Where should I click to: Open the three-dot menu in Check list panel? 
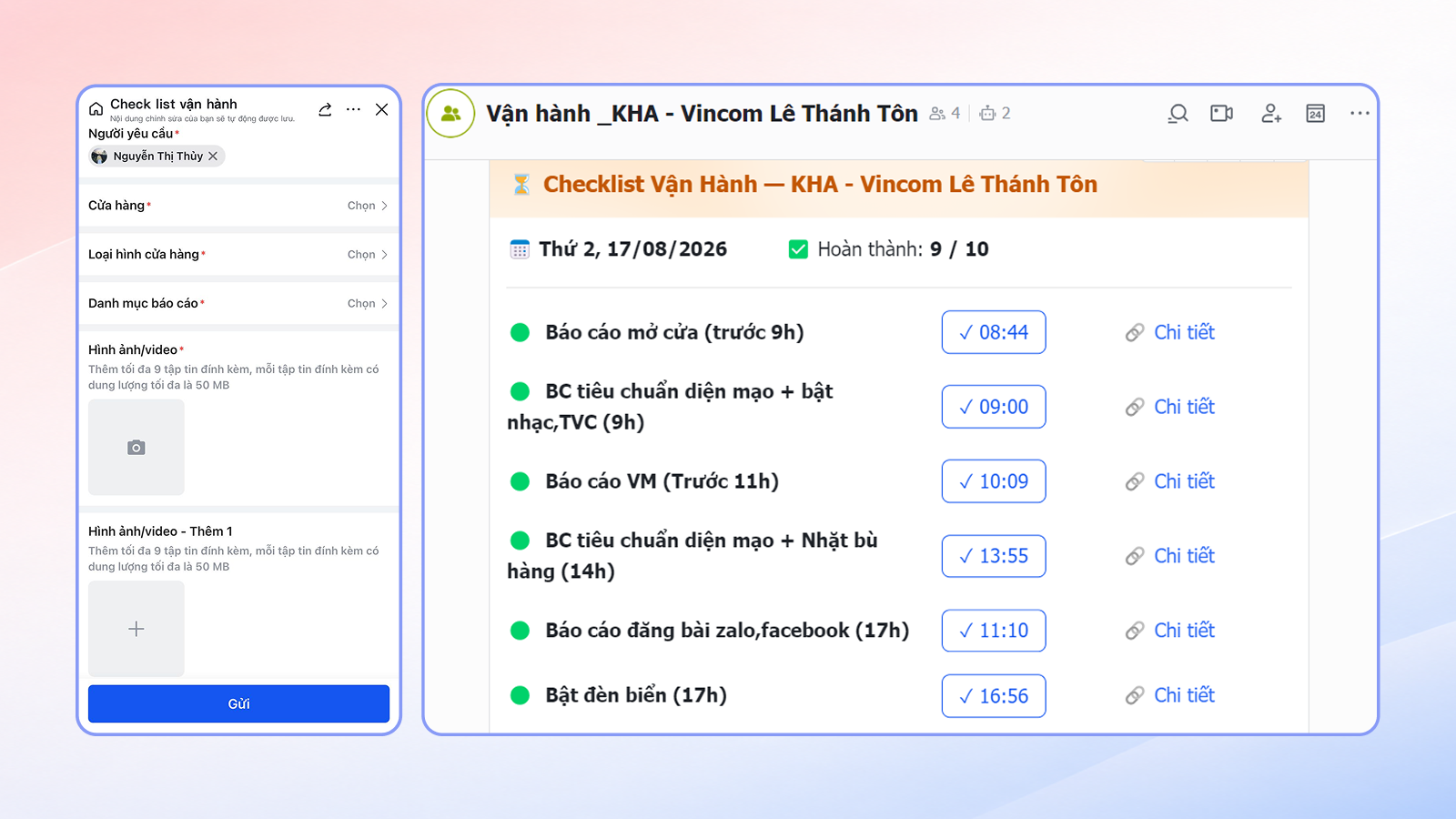click(353, 109)
